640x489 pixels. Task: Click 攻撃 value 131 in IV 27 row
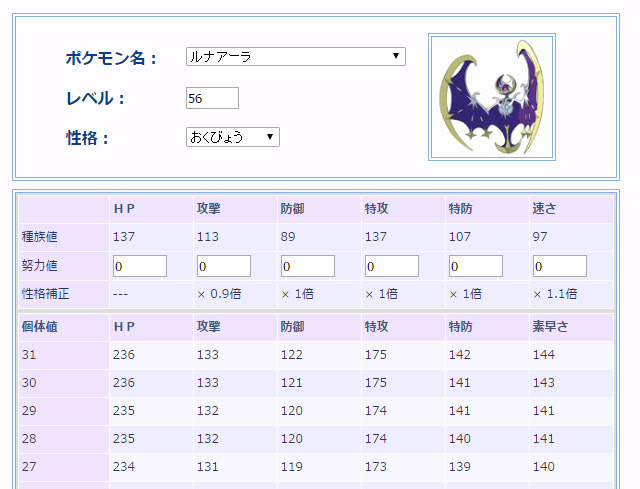click(208, 466)
